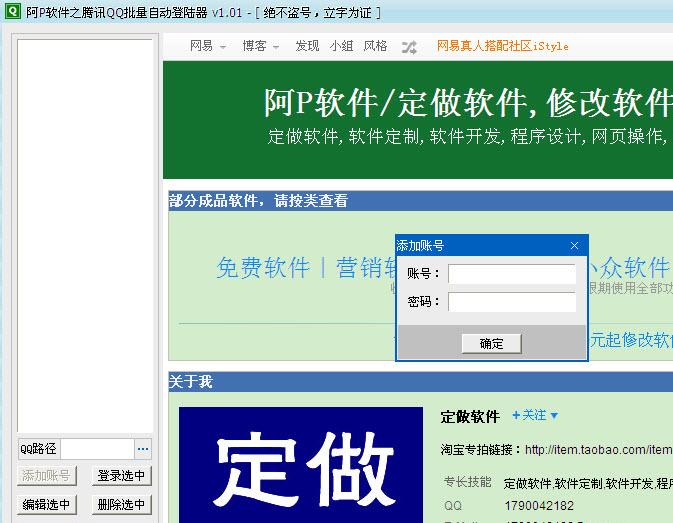Click the QQ路径 browse ellipsis button
The image size is (673, 523).
(x=143, y=449)
